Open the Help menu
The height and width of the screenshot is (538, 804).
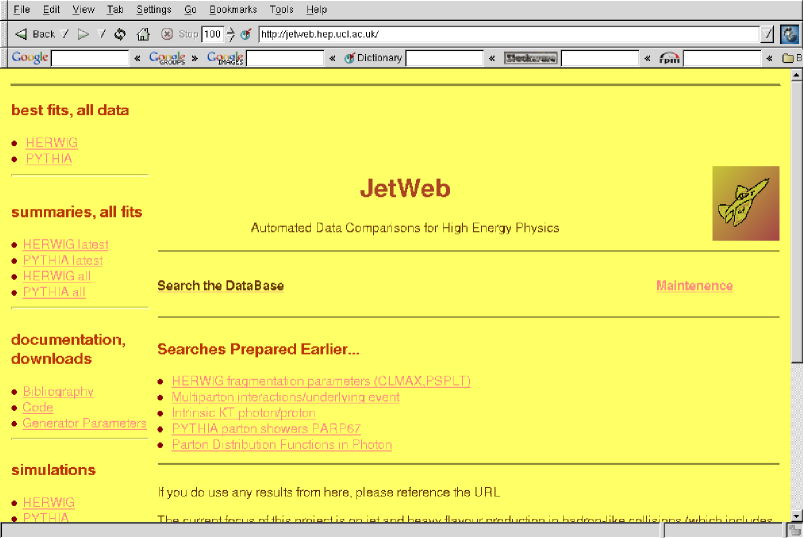(316, 9)
